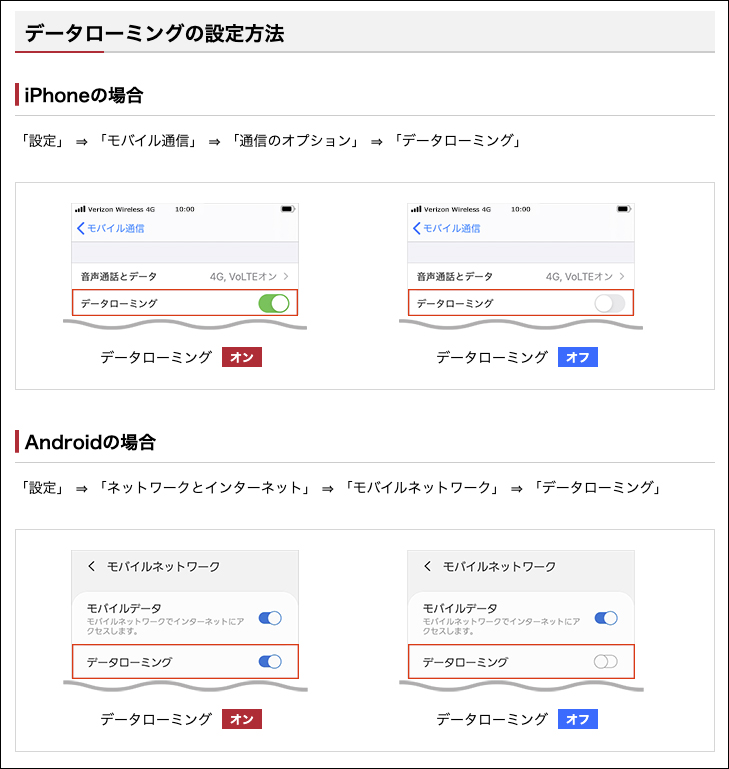
Task: Click the green data roaming toggle on iPhone
Action: coord(273,303)
